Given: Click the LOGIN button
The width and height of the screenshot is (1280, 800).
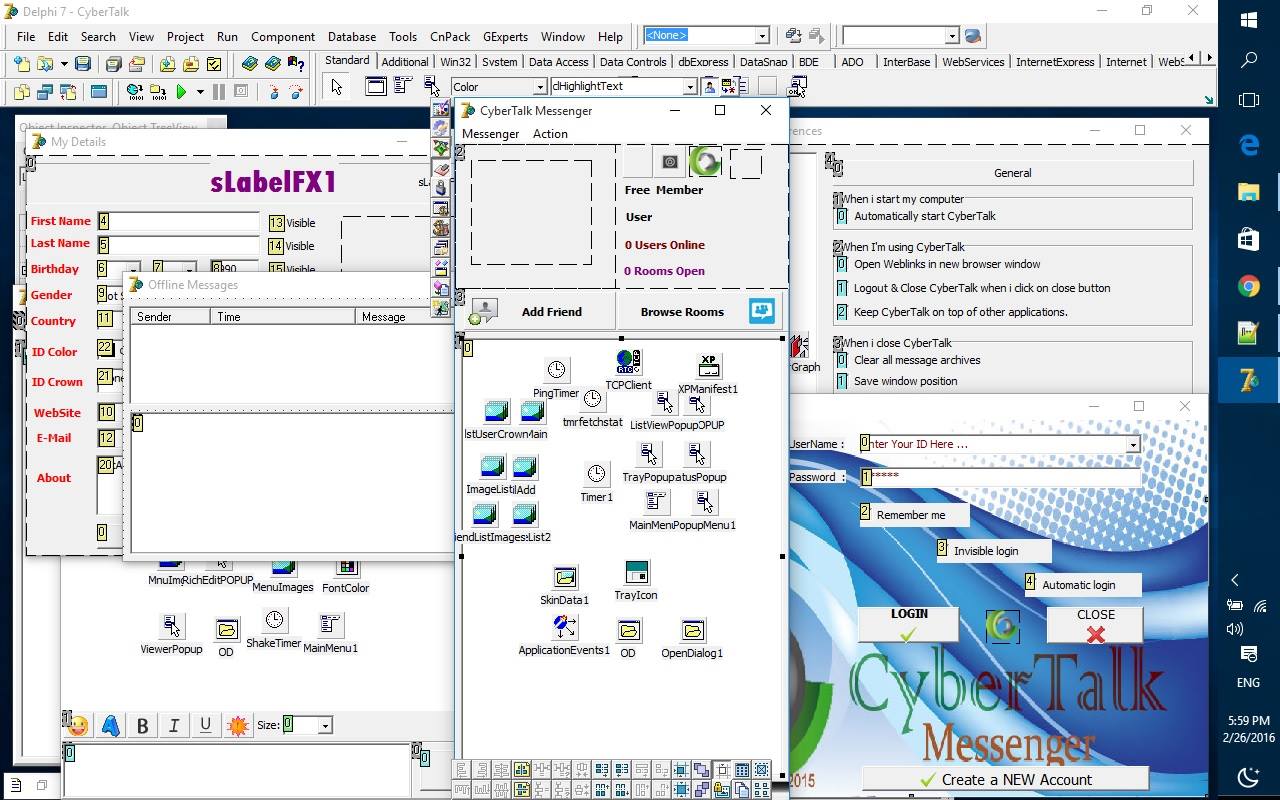Looking at the screenshot, I should click(x=908, y=625).
